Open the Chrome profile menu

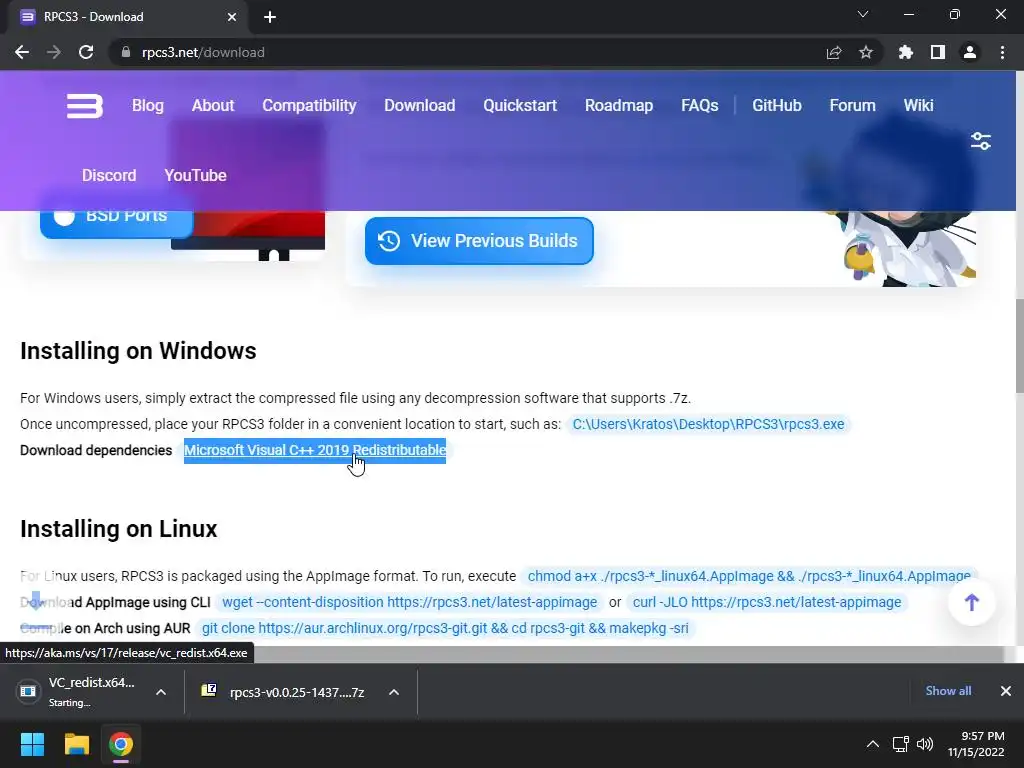click(x=970, y=52)
